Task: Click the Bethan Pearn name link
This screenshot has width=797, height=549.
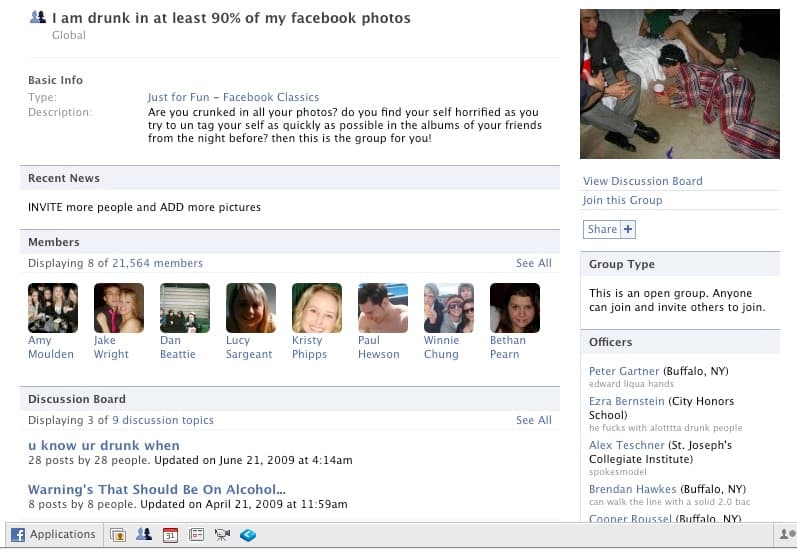Action: click(508, 347)
